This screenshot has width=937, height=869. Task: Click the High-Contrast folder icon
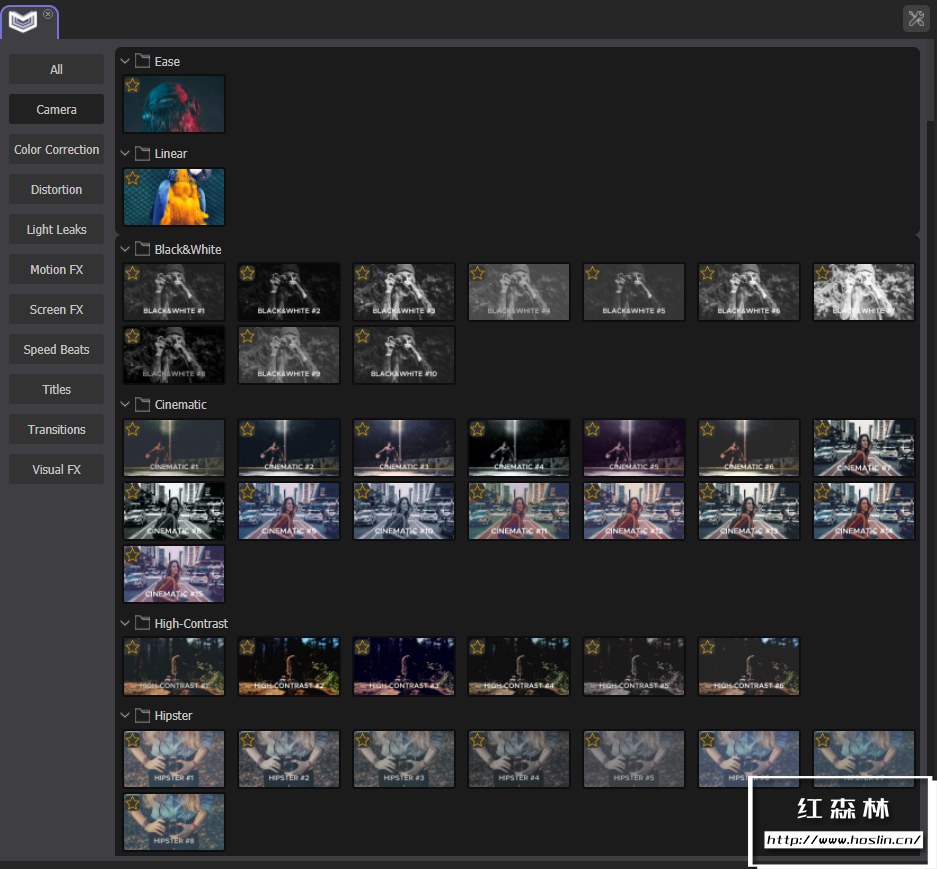(x=142, y=623)
